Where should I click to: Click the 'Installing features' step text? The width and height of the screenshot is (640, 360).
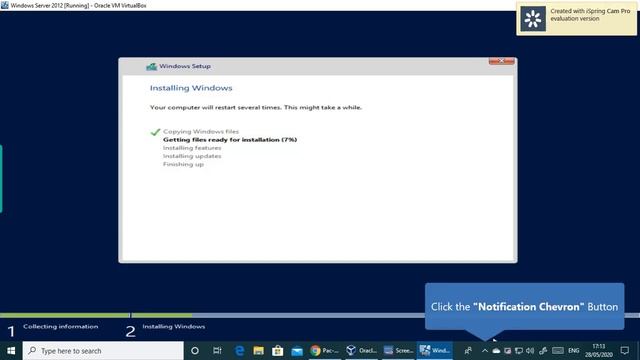tap(192, 148)
